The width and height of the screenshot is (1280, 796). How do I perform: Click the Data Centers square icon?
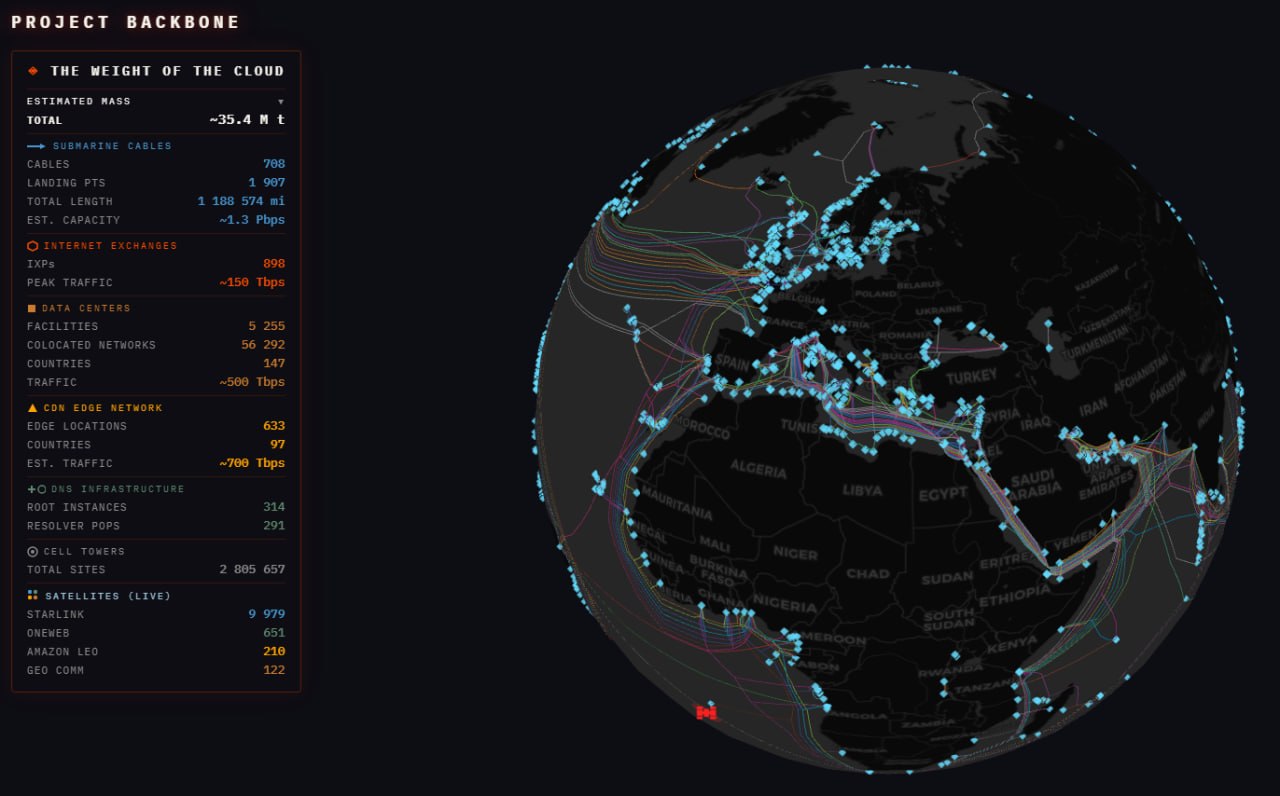point(32,309)
